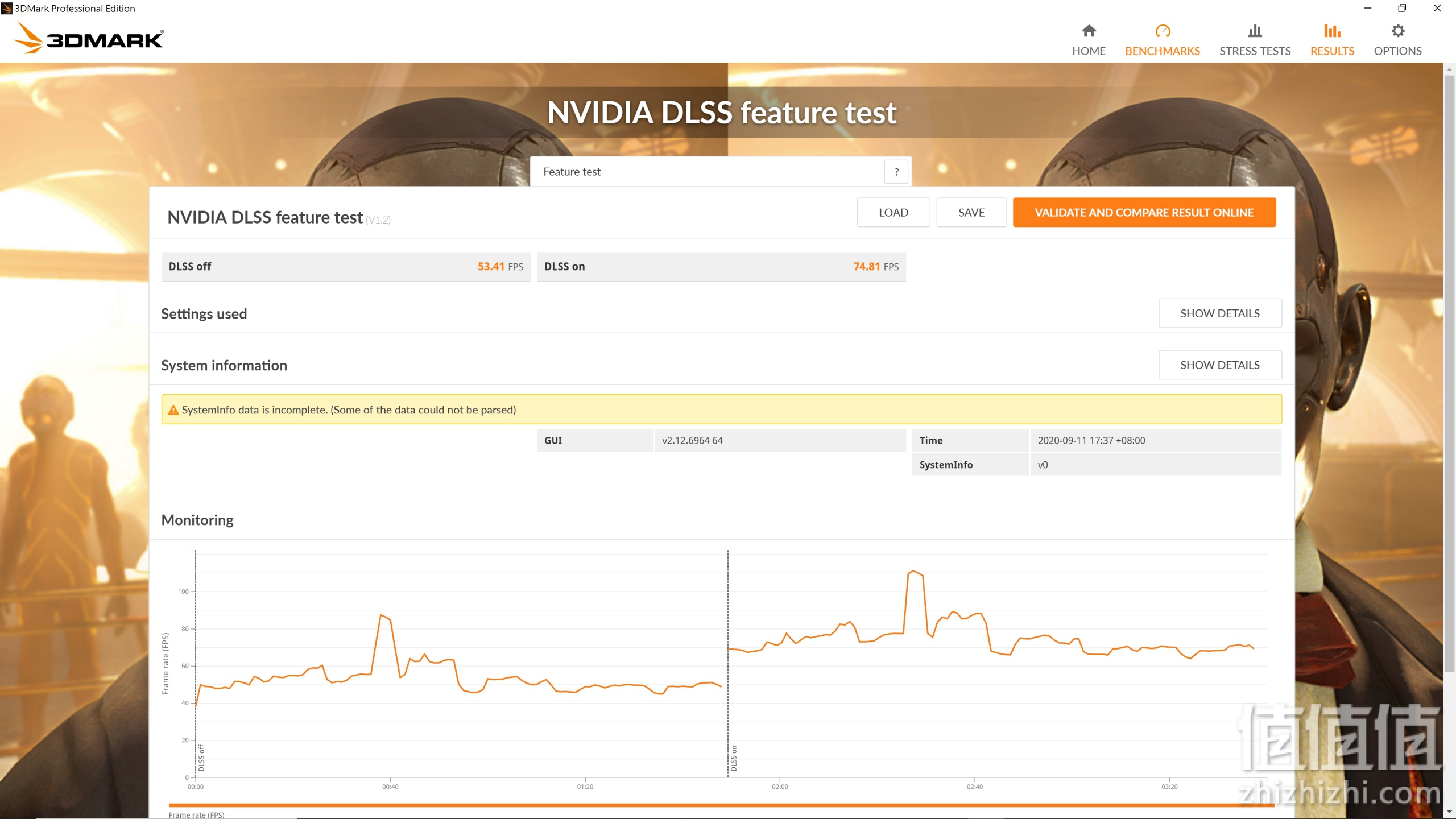Screen dimensions: 1456x819
Task: Click the DLSS on 74.81 FPS score
Action: coord(721,267)
